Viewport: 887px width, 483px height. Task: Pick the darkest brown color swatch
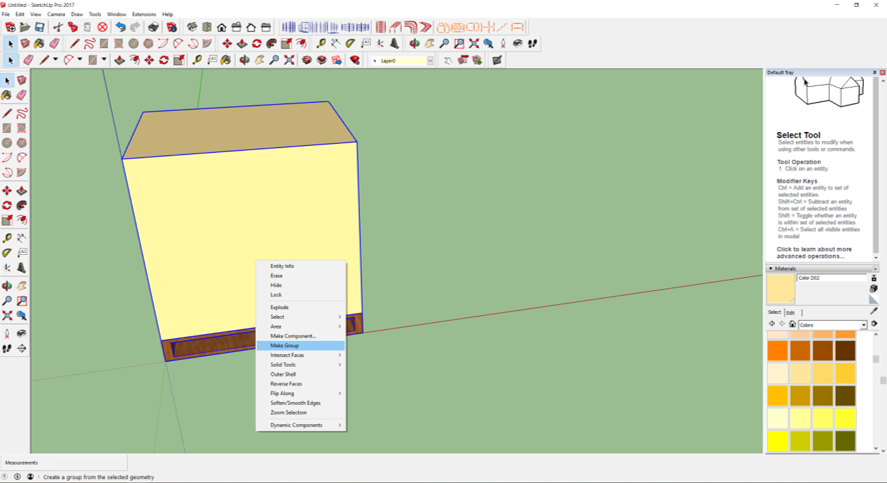pyautogui.click(x=845, y=351)
